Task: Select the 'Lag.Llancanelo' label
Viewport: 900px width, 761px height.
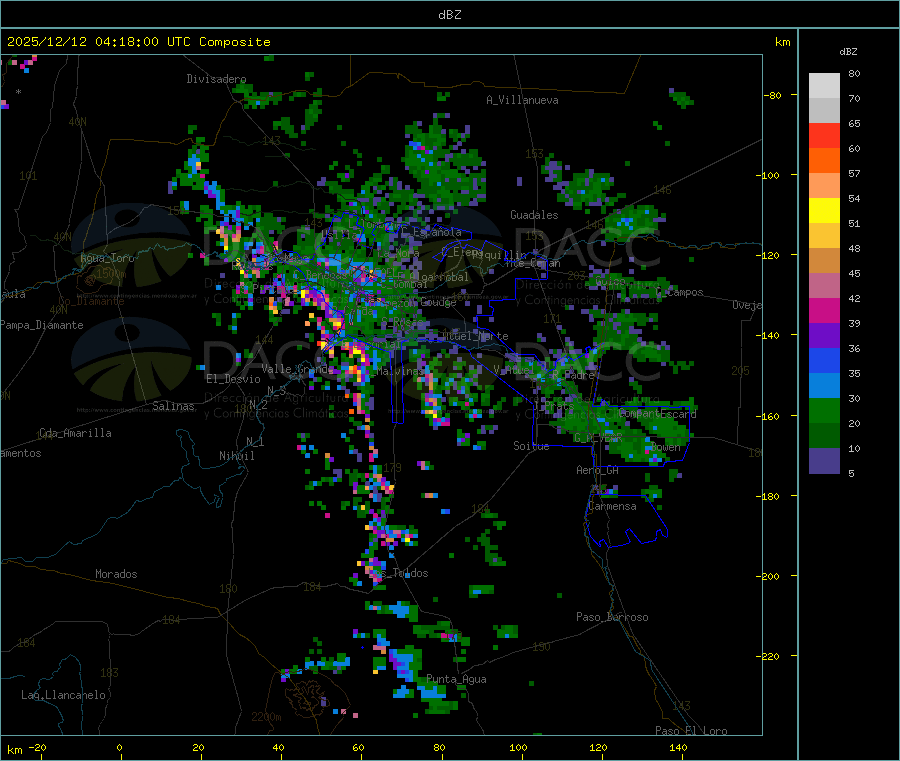Action: point(64,695)
